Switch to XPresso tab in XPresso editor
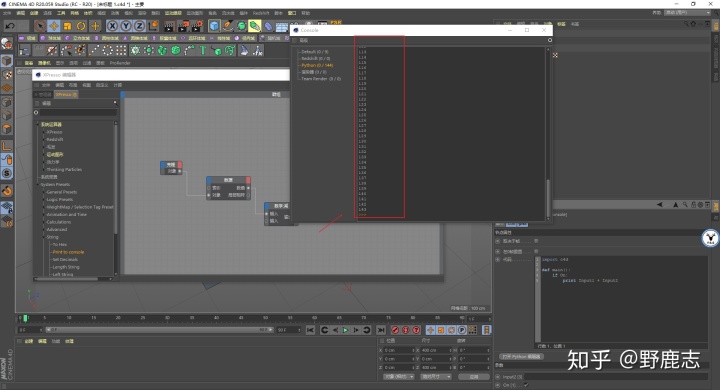Screen dimensions: 720x390 coord(66,94)
